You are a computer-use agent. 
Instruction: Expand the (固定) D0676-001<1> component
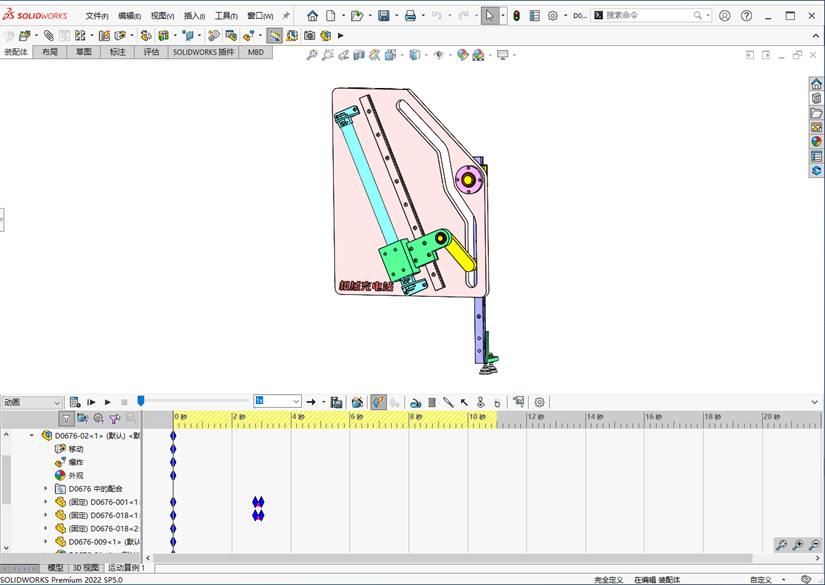(46, 502)
